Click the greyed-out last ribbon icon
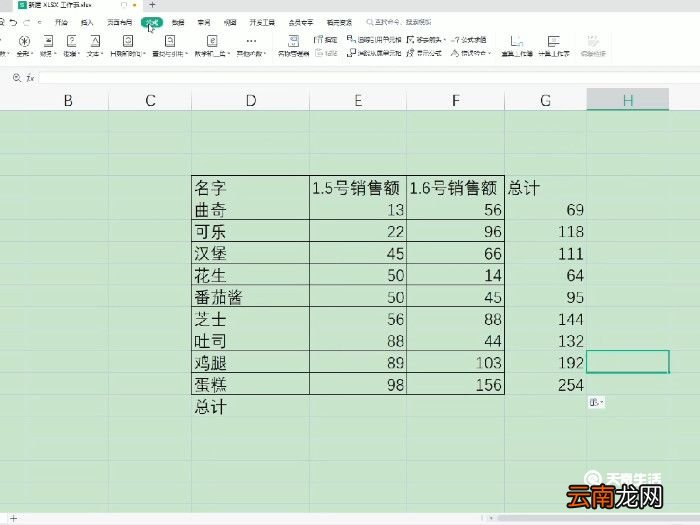This screenshot has height=525, width=700. pyautogui.click(x=593, y=42)
